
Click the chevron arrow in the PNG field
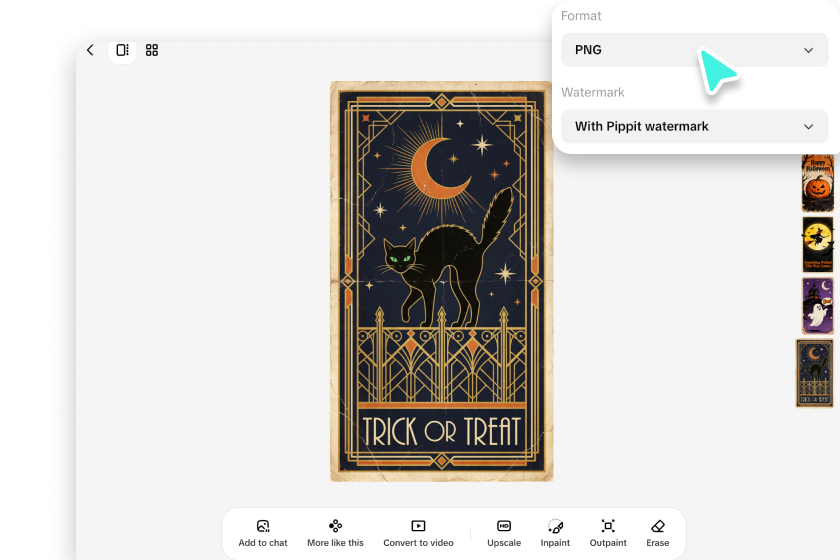(x=809, y=50)
